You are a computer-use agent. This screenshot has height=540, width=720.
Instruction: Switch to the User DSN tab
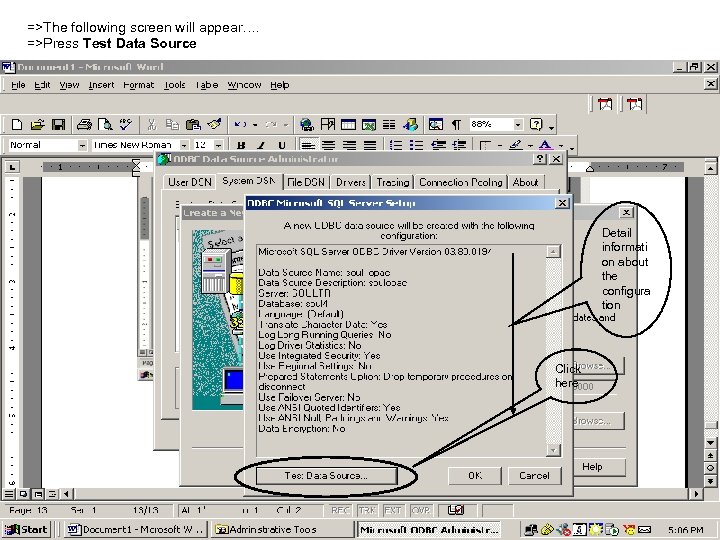click(x=190, y=182)
